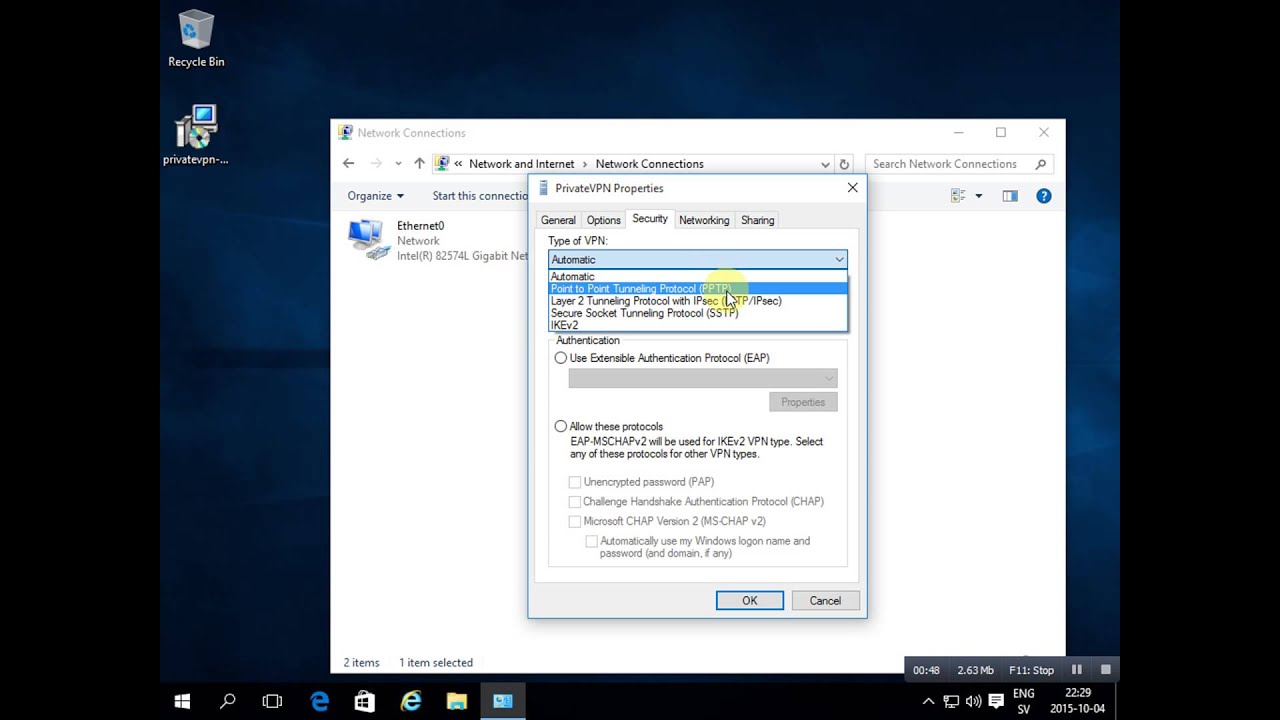Click the Ethernet0 network adapter icon

click(368, 240)
